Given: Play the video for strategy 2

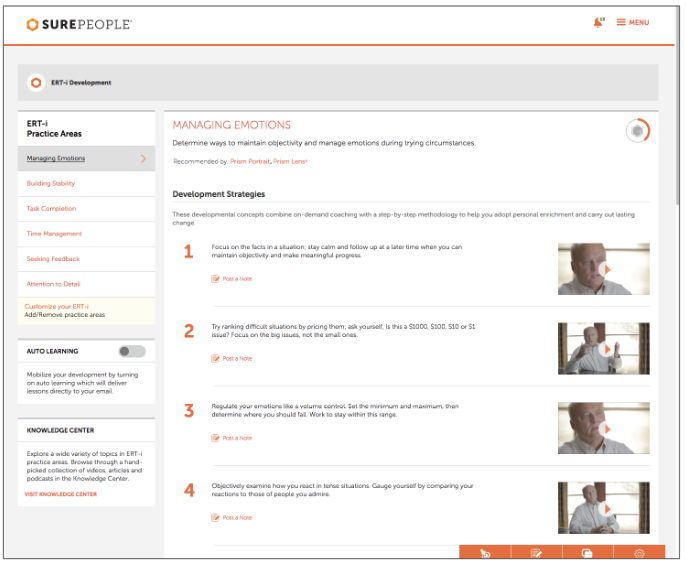Looking at the screenshot, I should [604, 349].
